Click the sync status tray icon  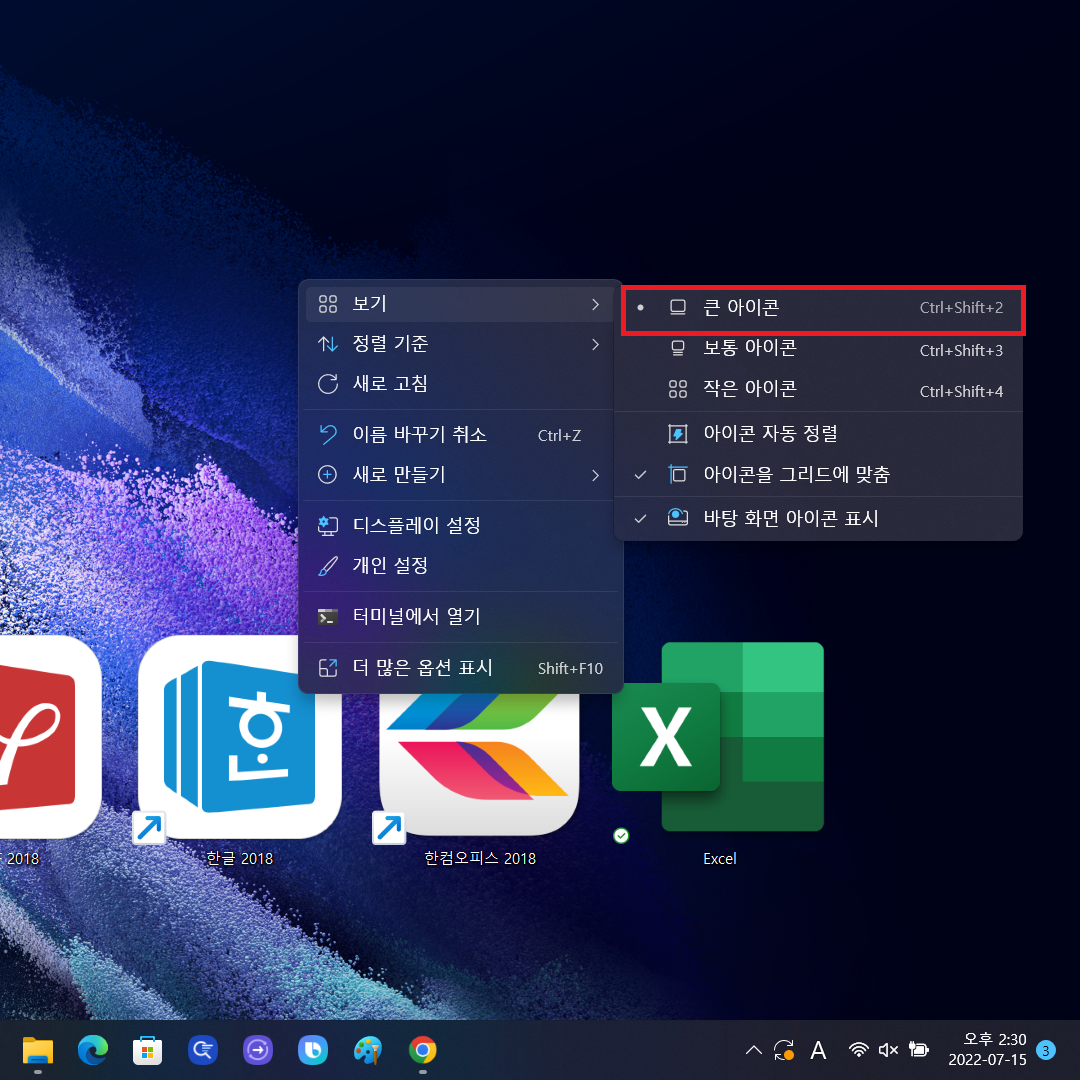click(x=784, y=1050)
